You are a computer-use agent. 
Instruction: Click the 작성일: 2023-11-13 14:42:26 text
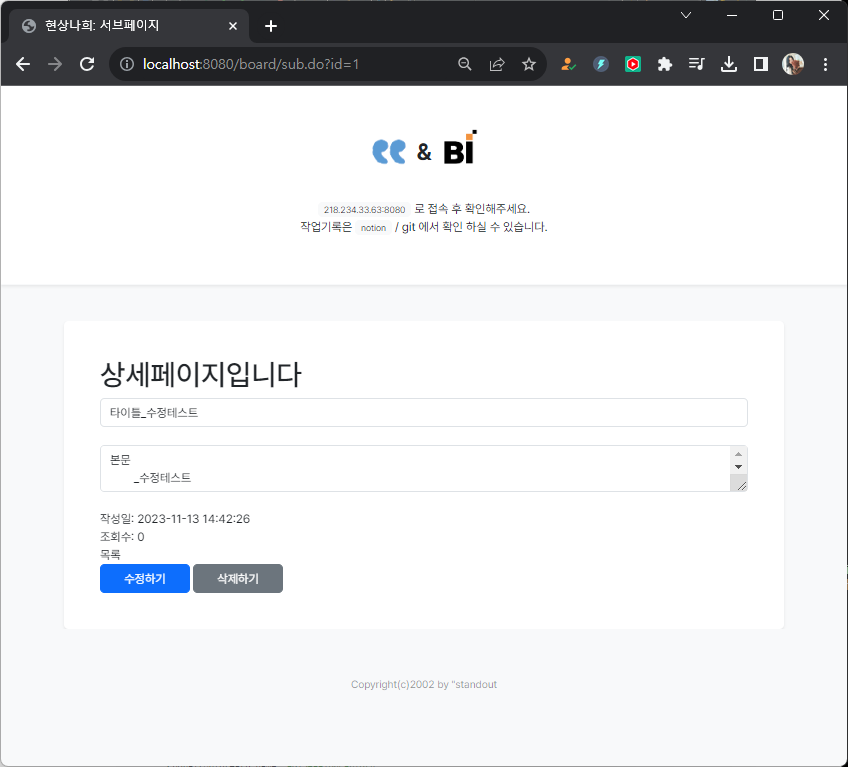[175, 519]
